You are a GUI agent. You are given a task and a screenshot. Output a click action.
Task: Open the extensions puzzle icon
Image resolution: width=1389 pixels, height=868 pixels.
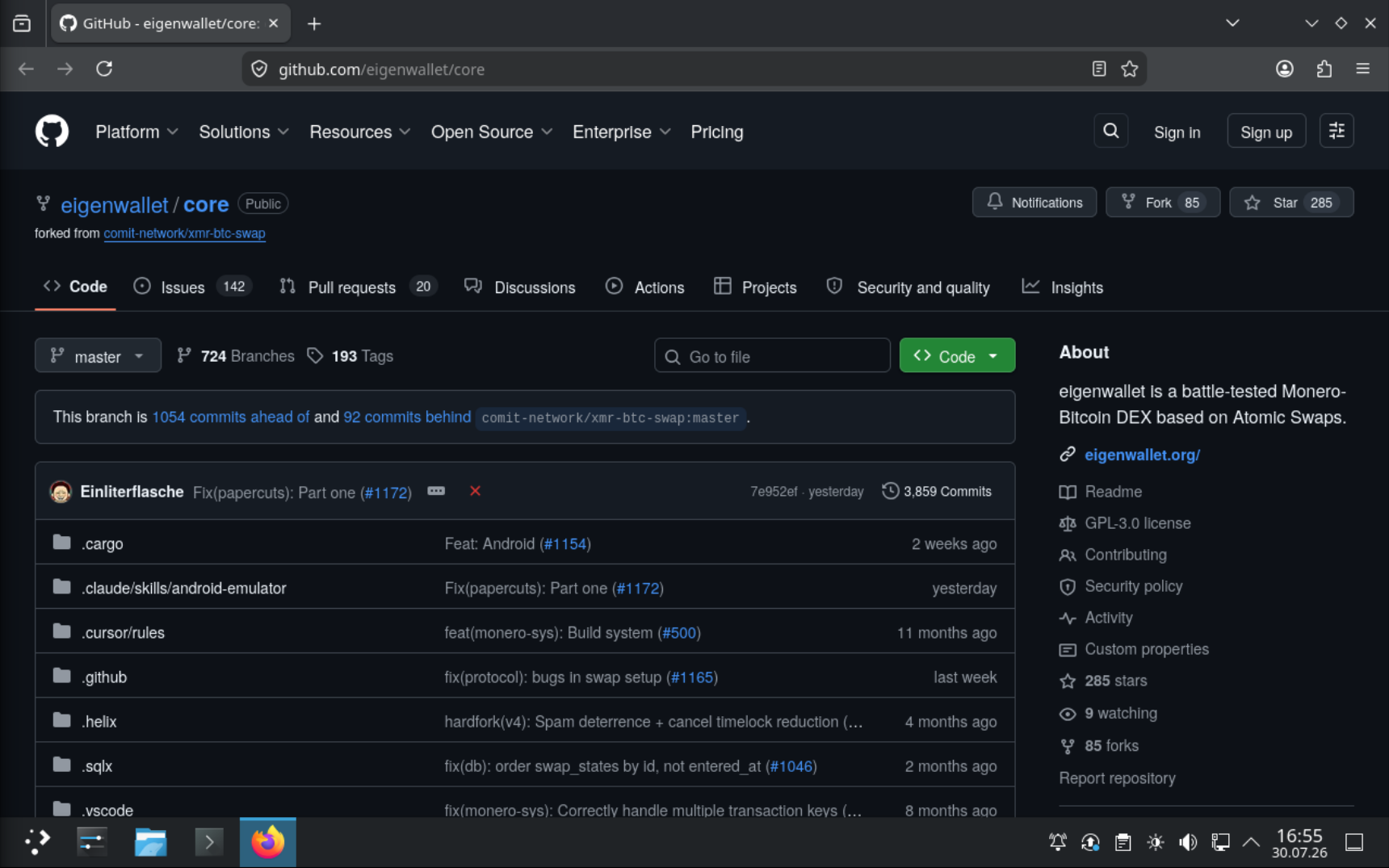coord(1324,69)
